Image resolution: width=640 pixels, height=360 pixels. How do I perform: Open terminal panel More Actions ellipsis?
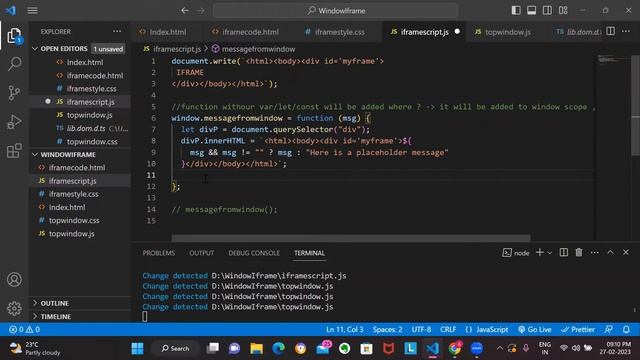595,253
